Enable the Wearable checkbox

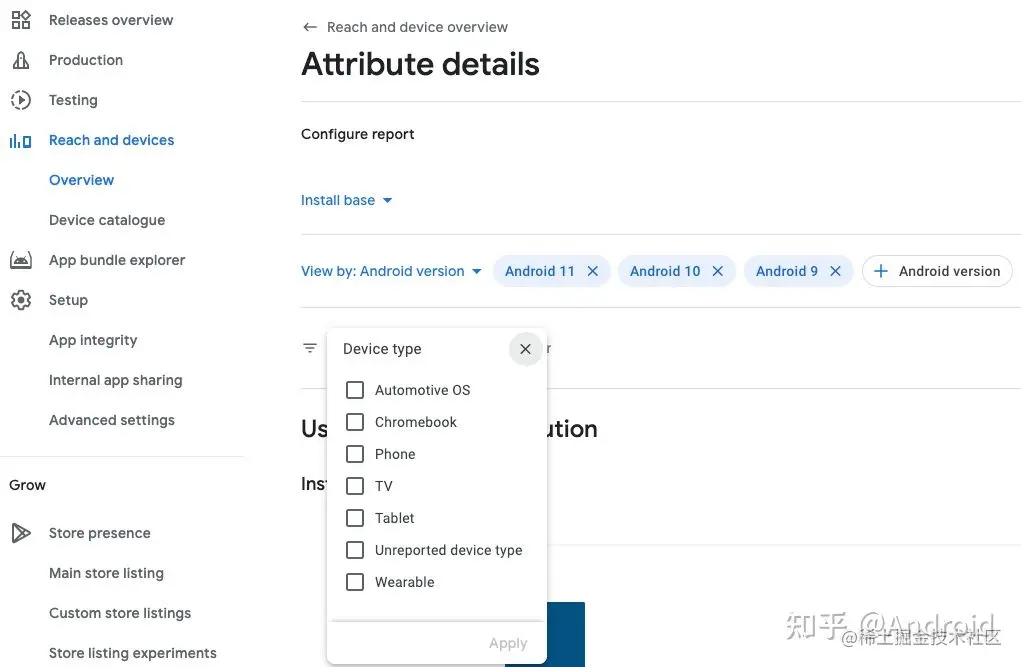pos(355,582)
